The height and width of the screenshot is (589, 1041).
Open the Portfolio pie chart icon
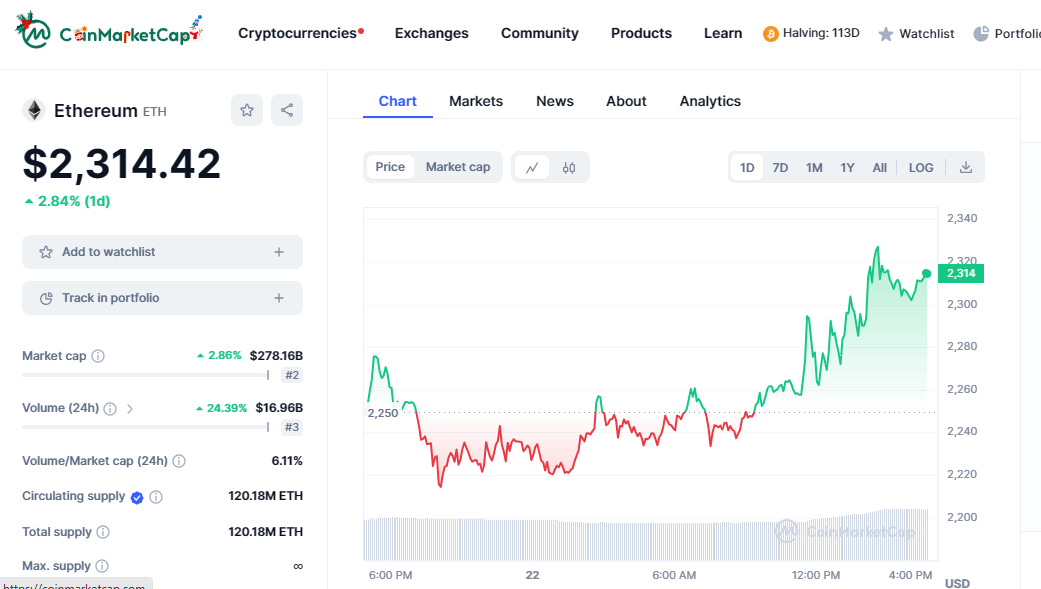[981, 34]
